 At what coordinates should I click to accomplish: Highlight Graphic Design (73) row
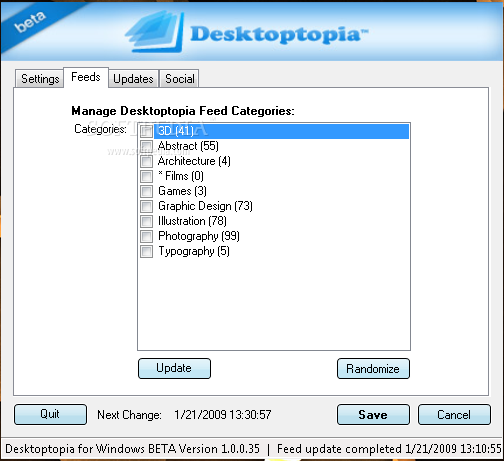[x=205, y=206]
